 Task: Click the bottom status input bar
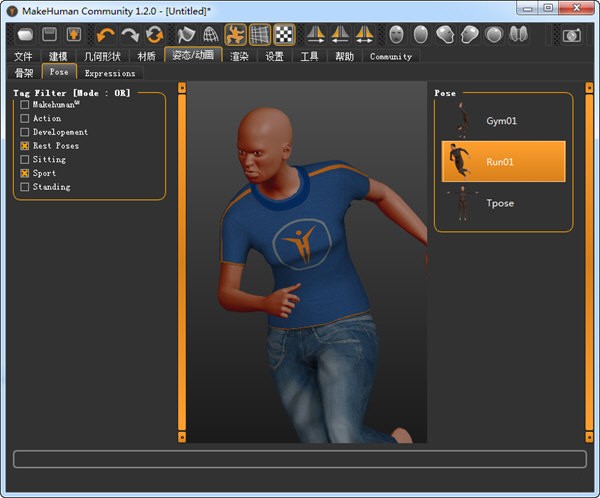(299, 459)
